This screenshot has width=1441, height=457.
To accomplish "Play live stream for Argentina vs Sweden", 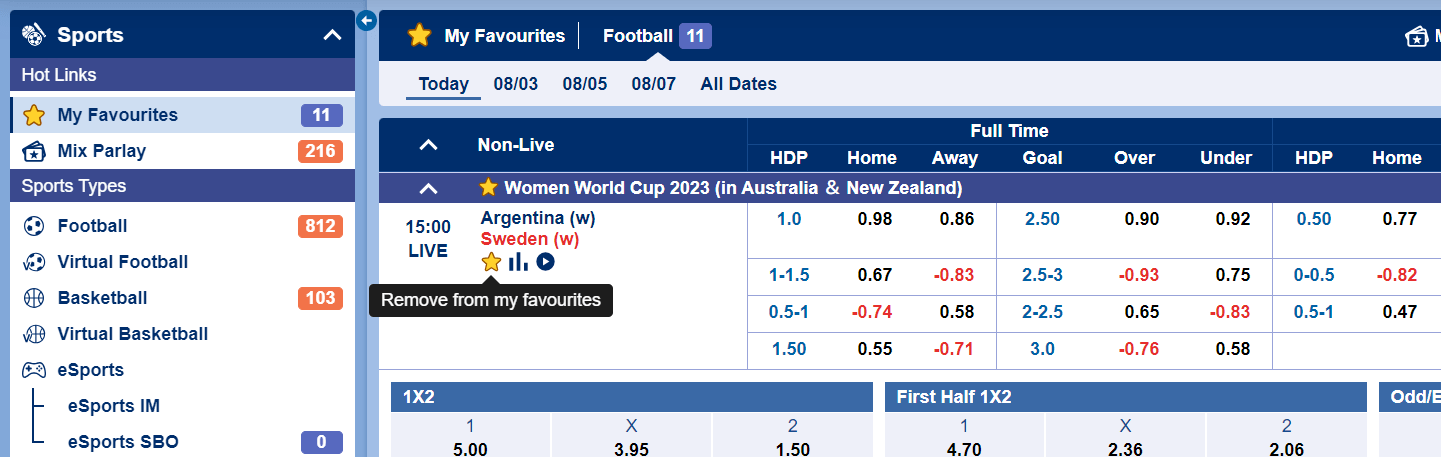I will 545,262.
